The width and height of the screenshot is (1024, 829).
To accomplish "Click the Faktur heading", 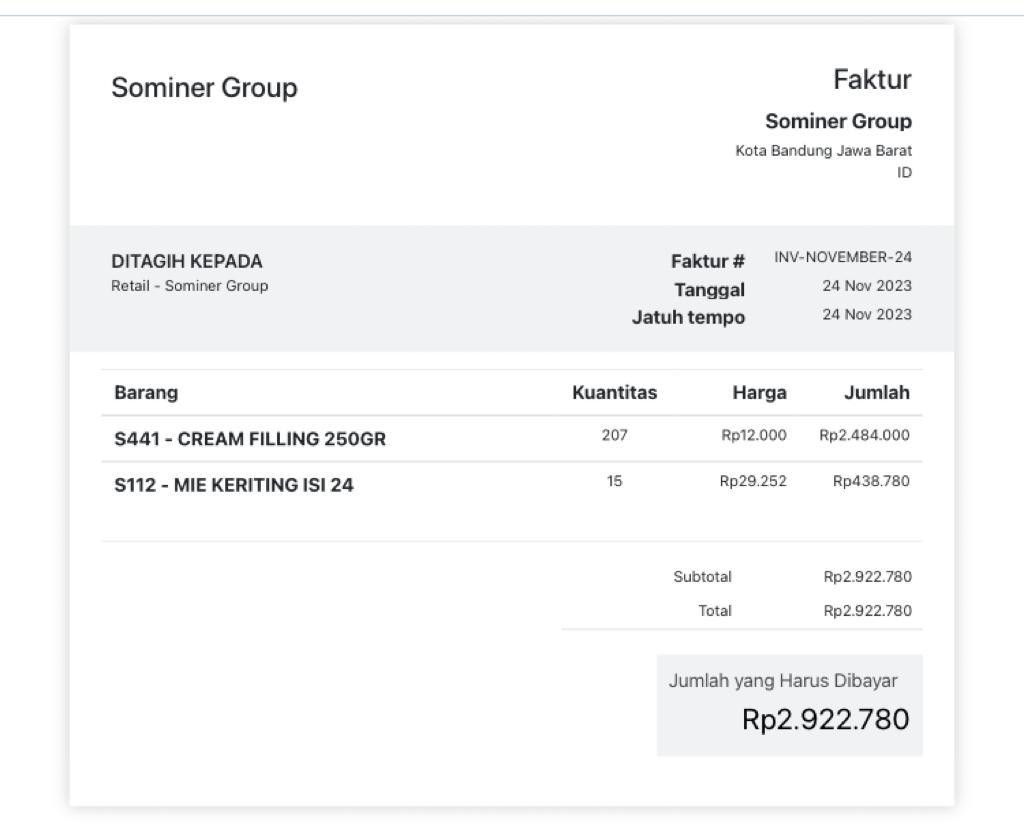I will click(872, 80).
